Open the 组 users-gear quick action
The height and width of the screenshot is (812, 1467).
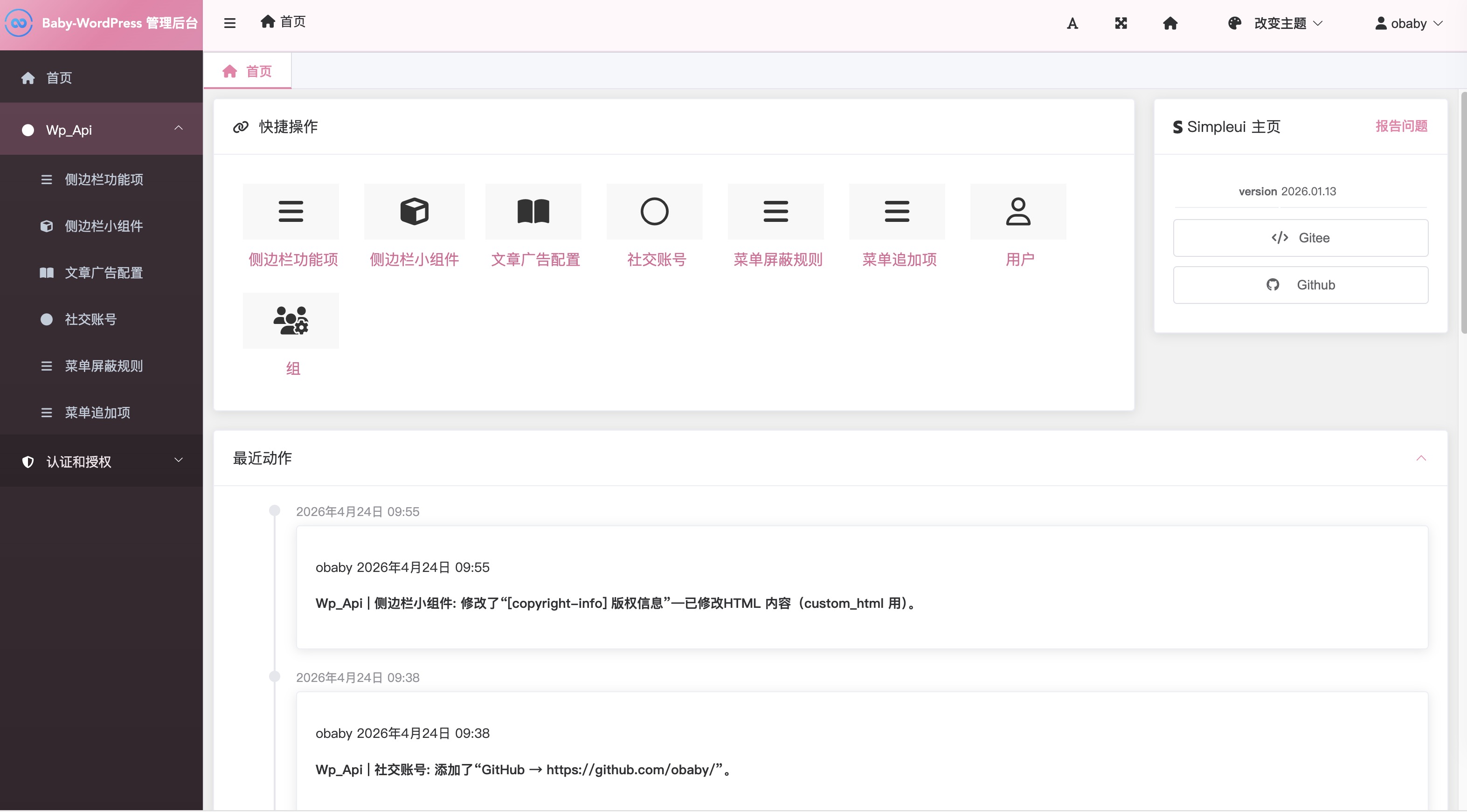coord(291,321)
